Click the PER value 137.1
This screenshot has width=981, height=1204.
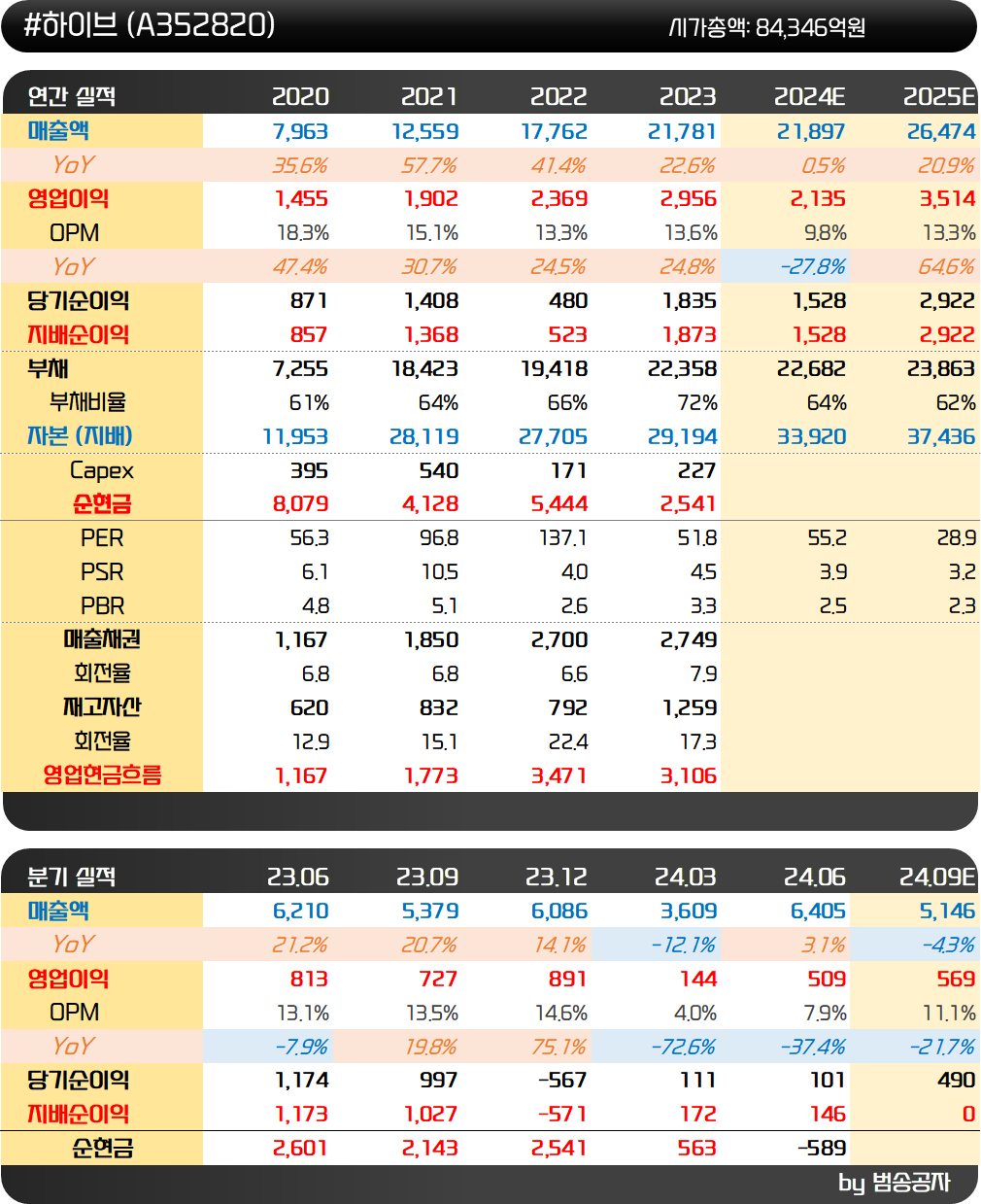pyautogui.click(x=563, y=537)
